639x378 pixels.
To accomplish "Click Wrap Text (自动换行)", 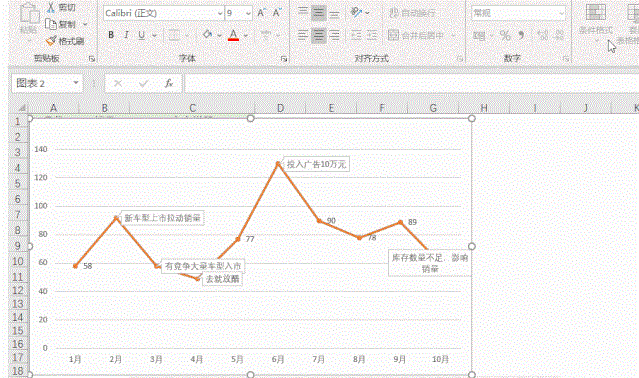I will (412, 13).
